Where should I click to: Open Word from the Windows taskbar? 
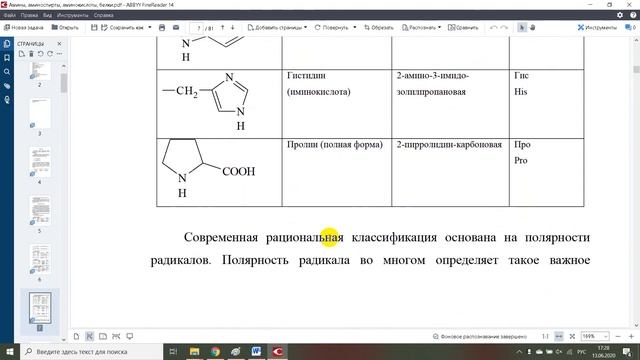256,351
